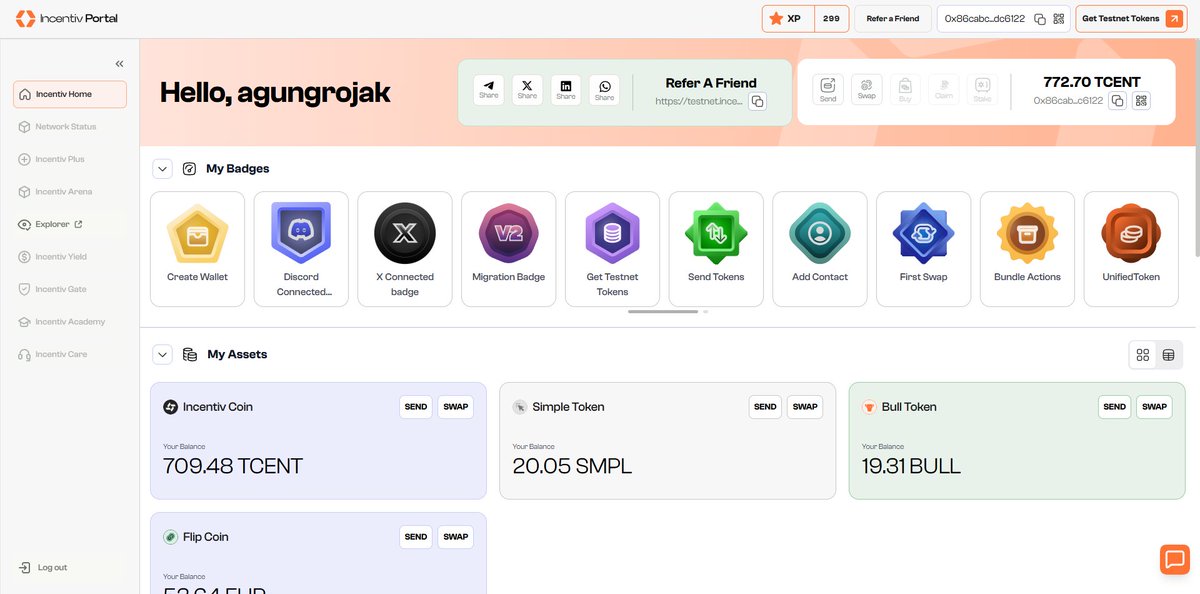The height and width of the screenshot is (594, 1200).
Task: Collapse the sidebar with double chevron
Action: (x=119, y=63)
